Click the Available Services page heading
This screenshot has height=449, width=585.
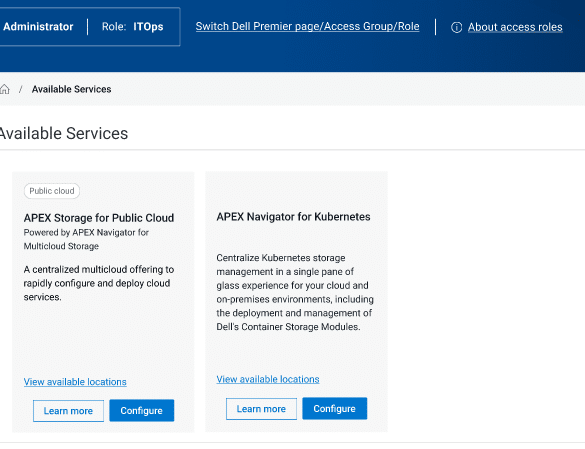[63, 134]
